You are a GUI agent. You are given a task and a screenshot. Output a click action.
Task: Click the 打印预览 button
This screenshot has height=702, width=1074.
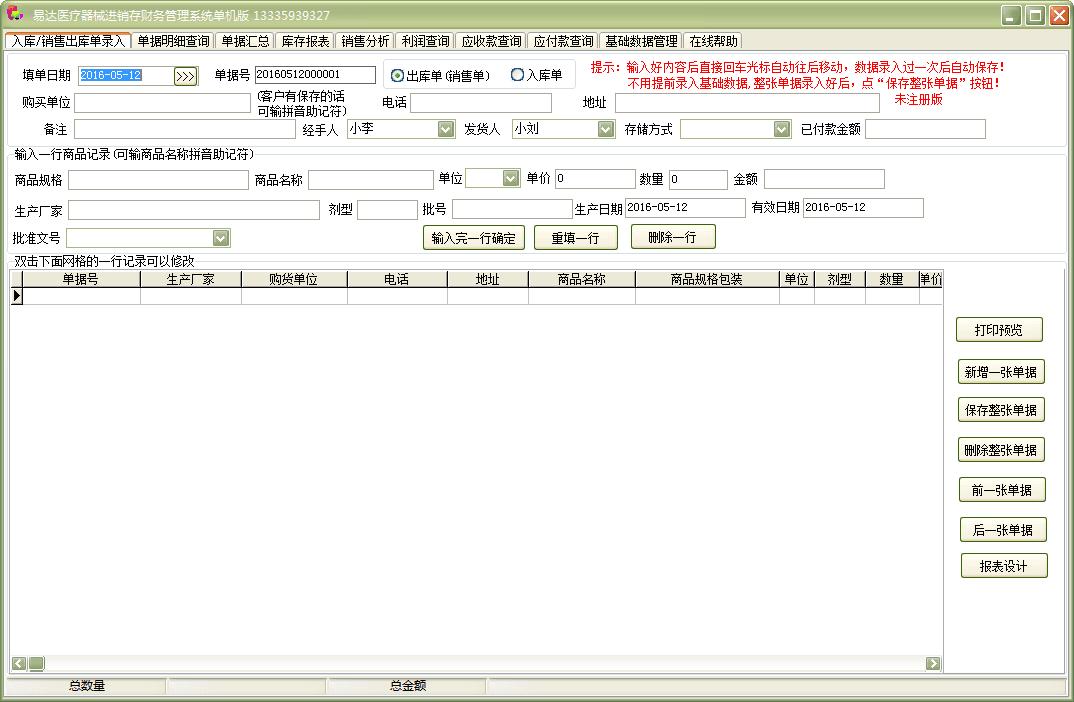(1000, 330)
